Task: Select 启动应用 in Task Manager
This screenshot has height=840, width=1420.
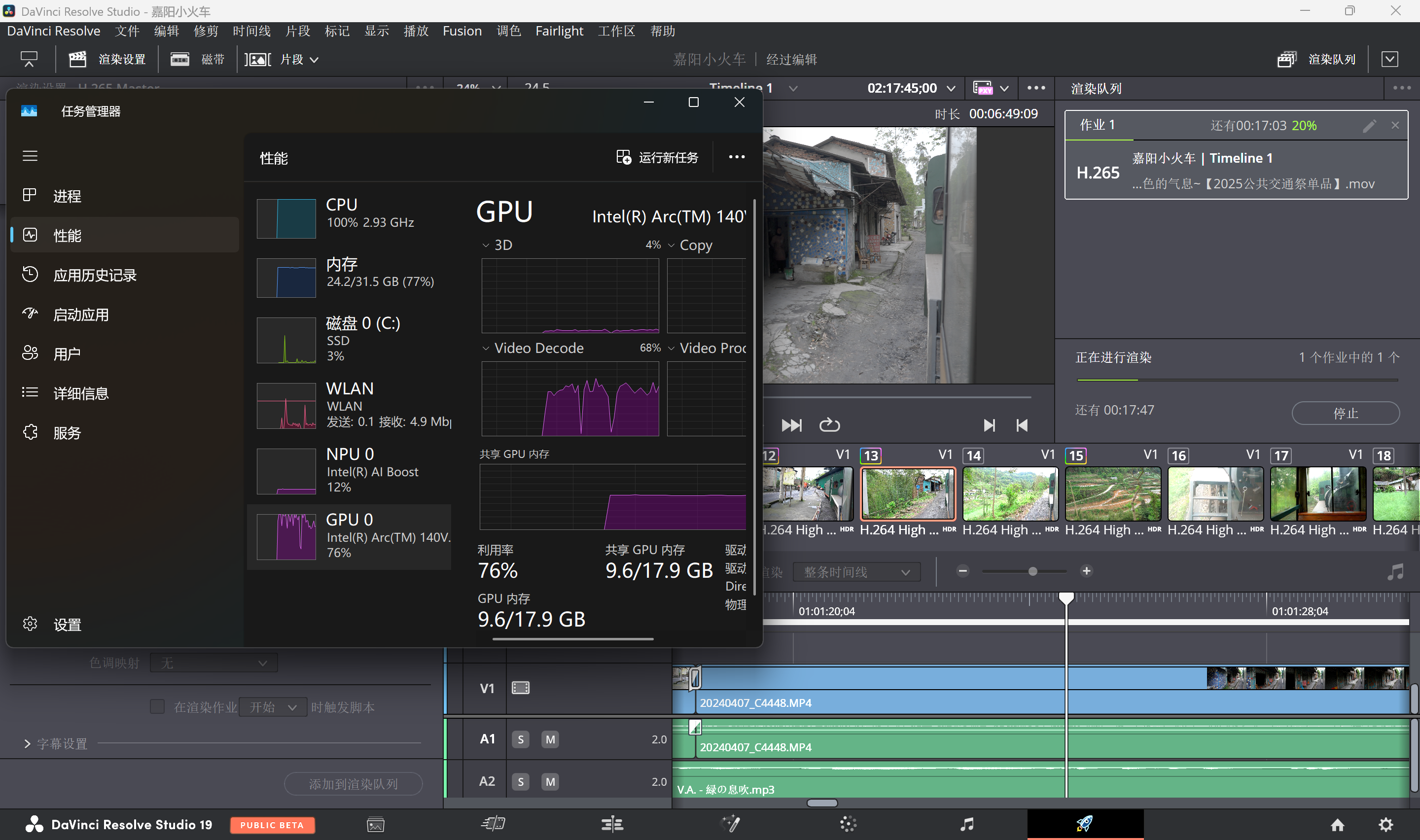Action: coord(125,315)
